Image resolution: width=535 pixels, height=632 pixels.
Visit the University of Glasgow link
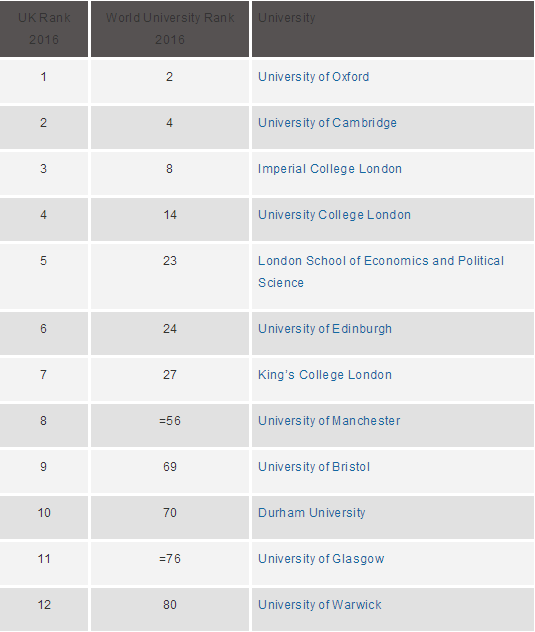point(321,559)
